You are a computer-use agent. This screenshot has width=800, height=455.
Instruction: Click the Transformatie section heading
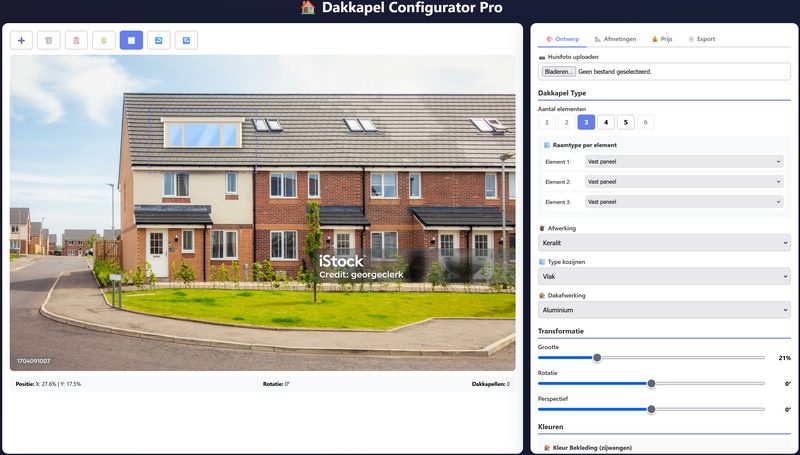561,331
